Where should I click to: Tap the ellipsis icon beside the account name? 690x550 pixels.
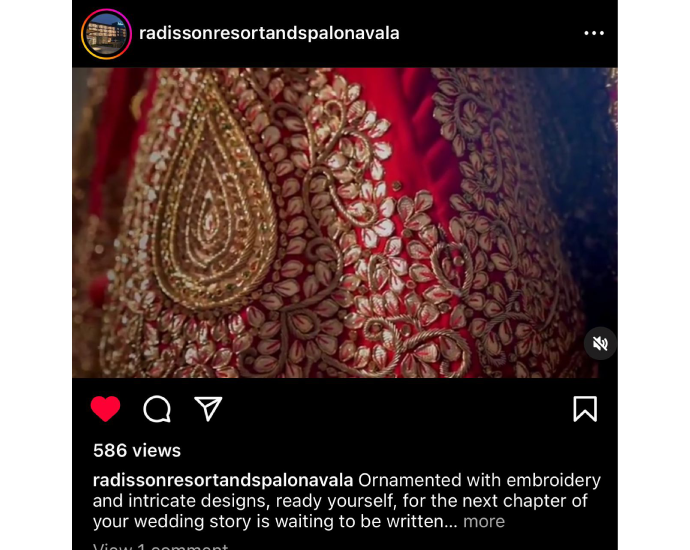594,33
